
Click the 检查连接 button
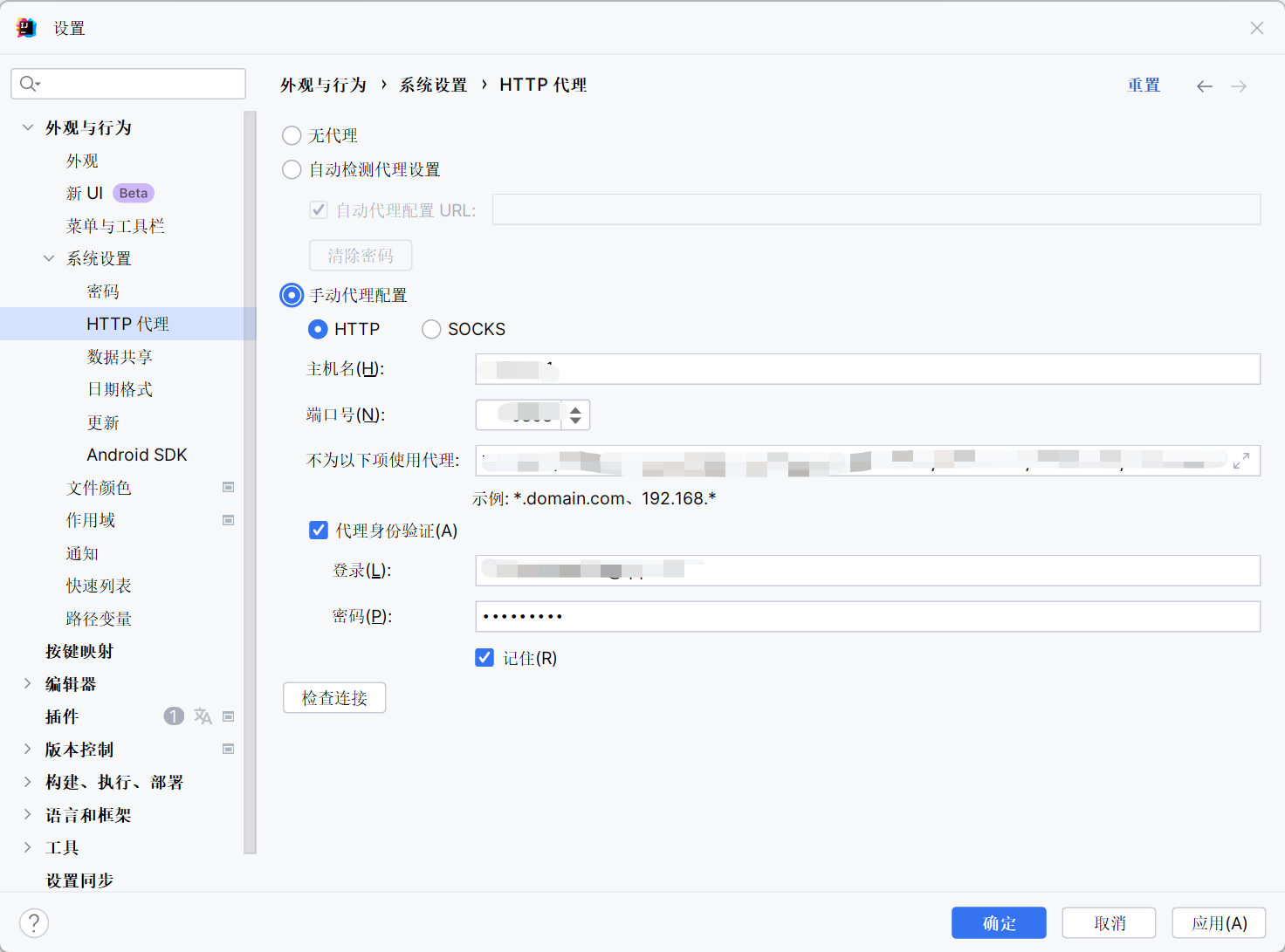click(334, 697)
